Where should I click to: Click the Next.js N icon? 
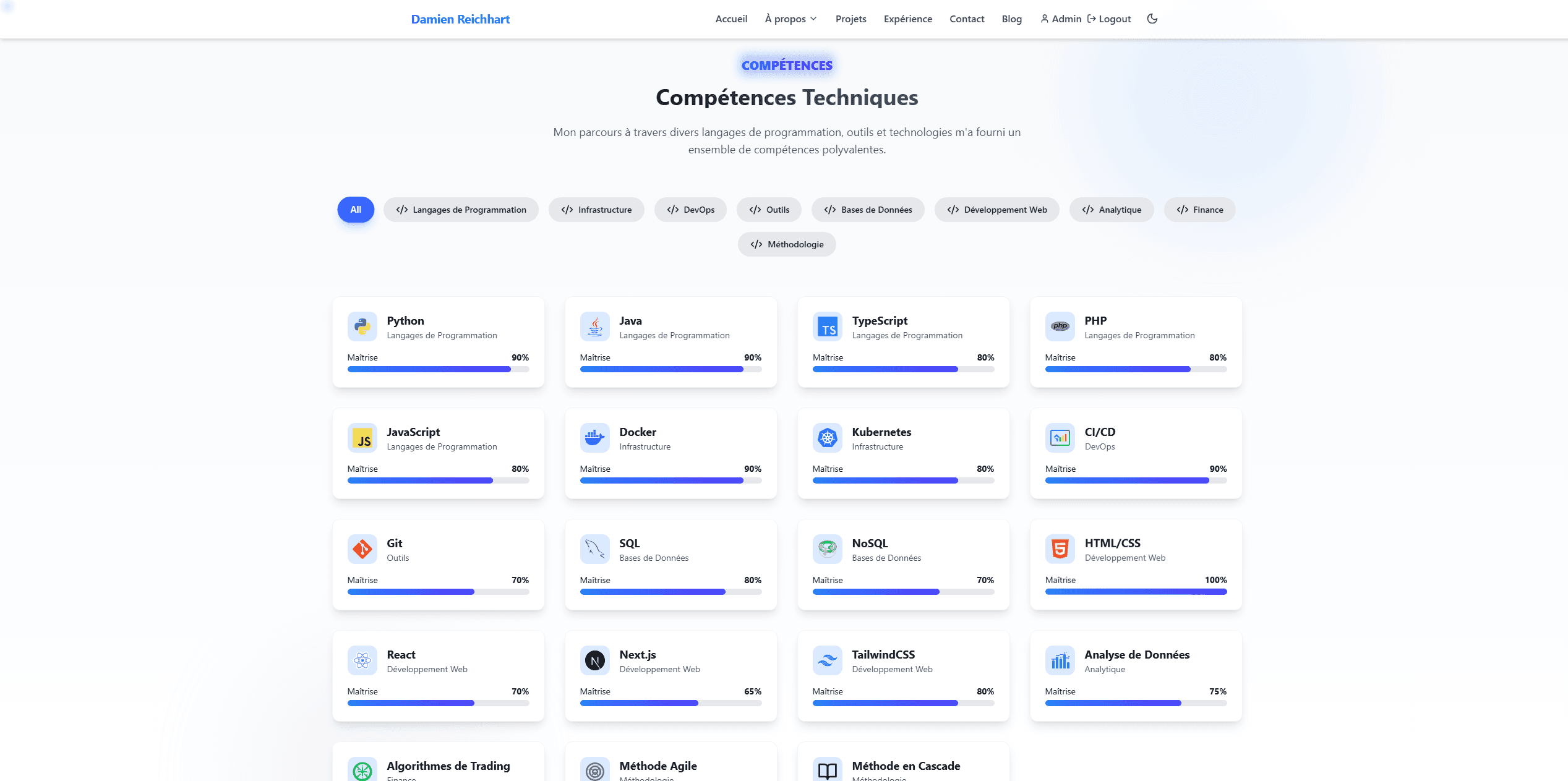point(594,660)
